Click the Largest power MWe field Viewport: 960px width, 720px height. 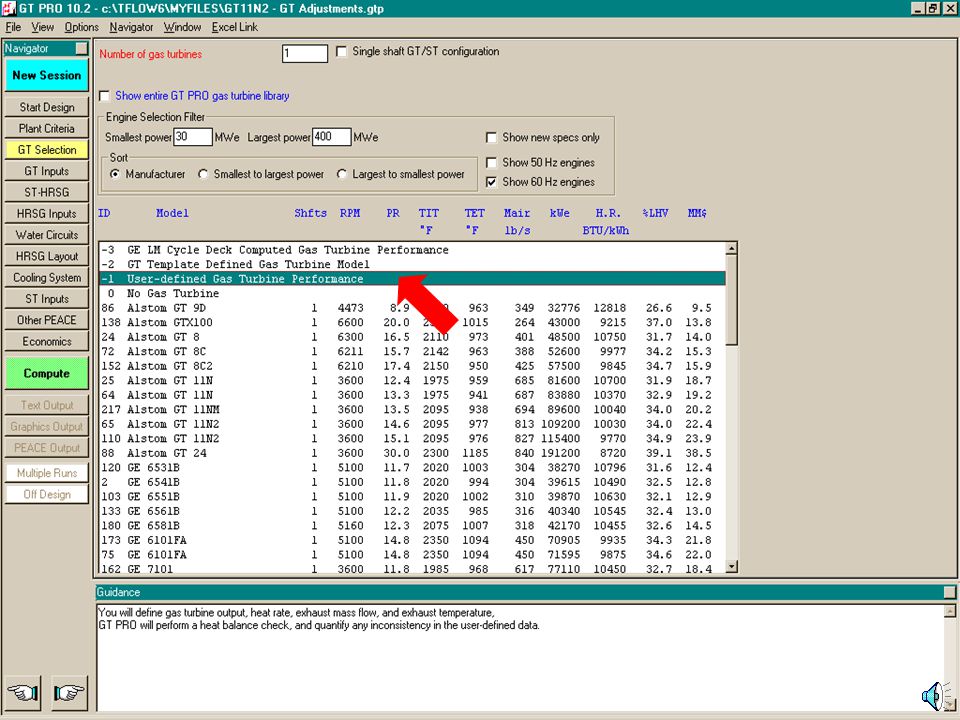pyautogui.click(x=331, y=137)
